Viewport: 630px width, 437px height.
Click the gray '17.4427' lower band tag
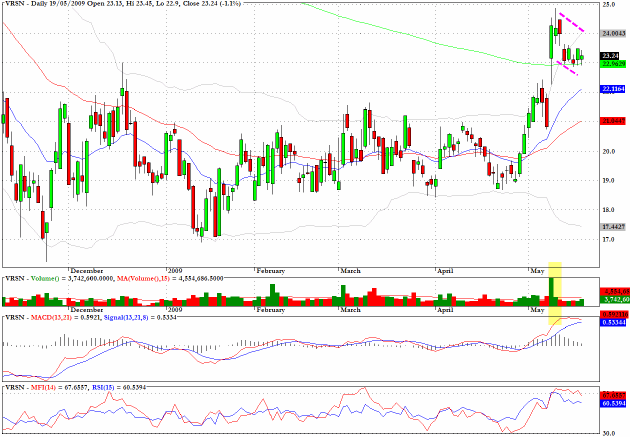click(613, 227)
